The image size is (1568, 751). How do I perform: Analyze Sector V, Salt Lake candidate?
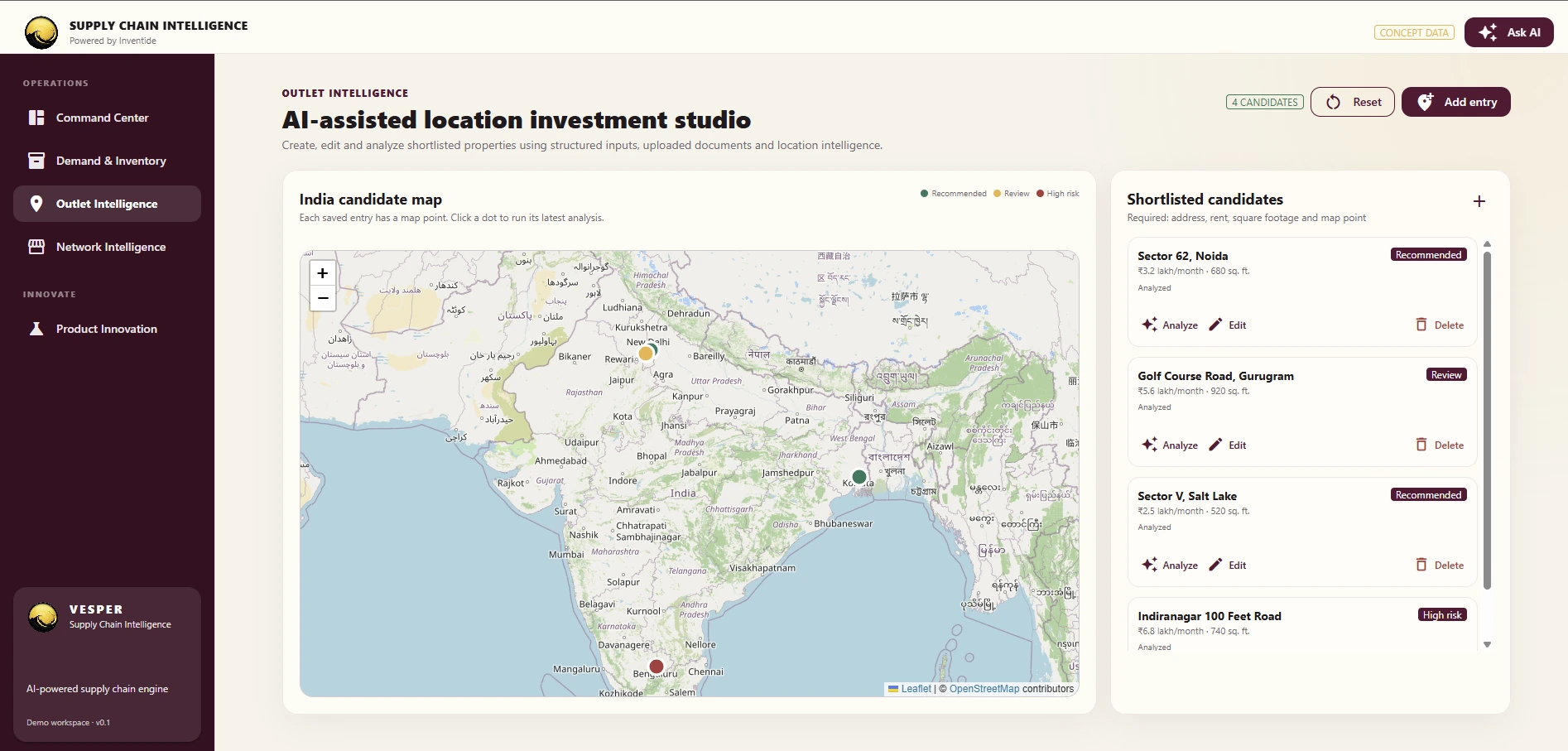pyautogui.click(x=1170, y=565)
